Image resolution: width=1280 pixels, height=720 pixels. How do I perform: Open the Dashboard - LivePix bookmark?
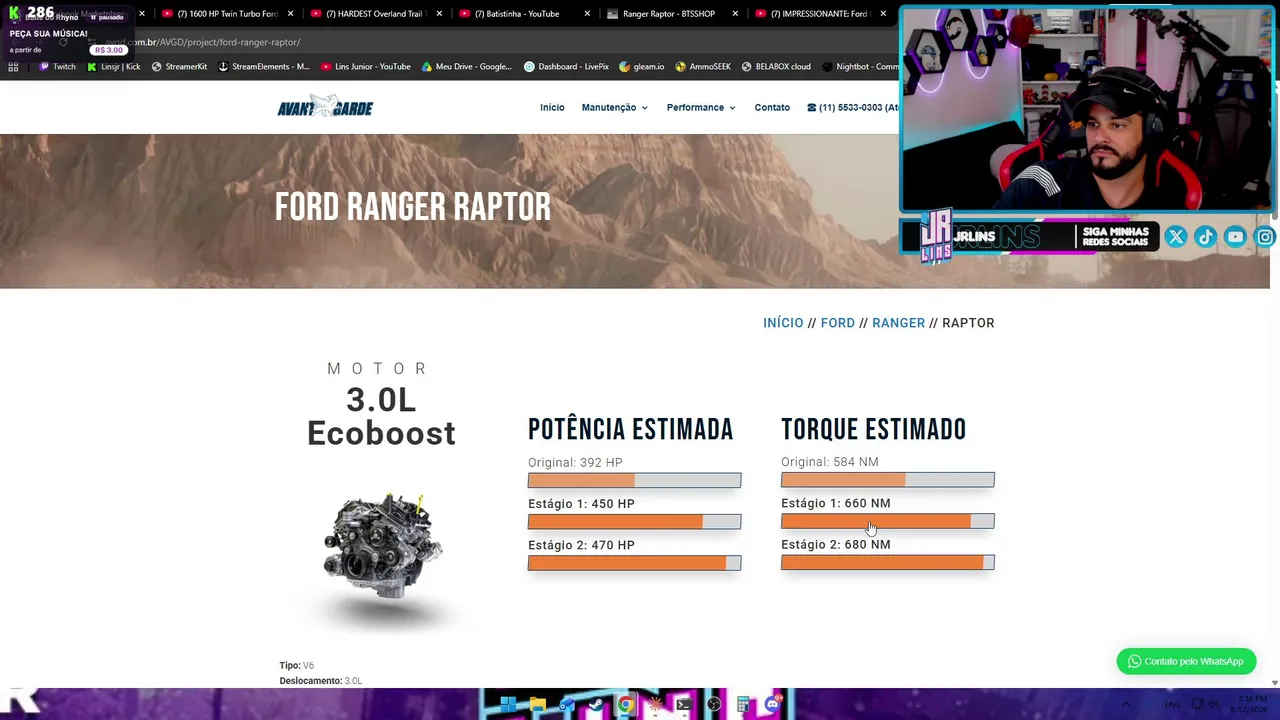click(x=566, y=67)
